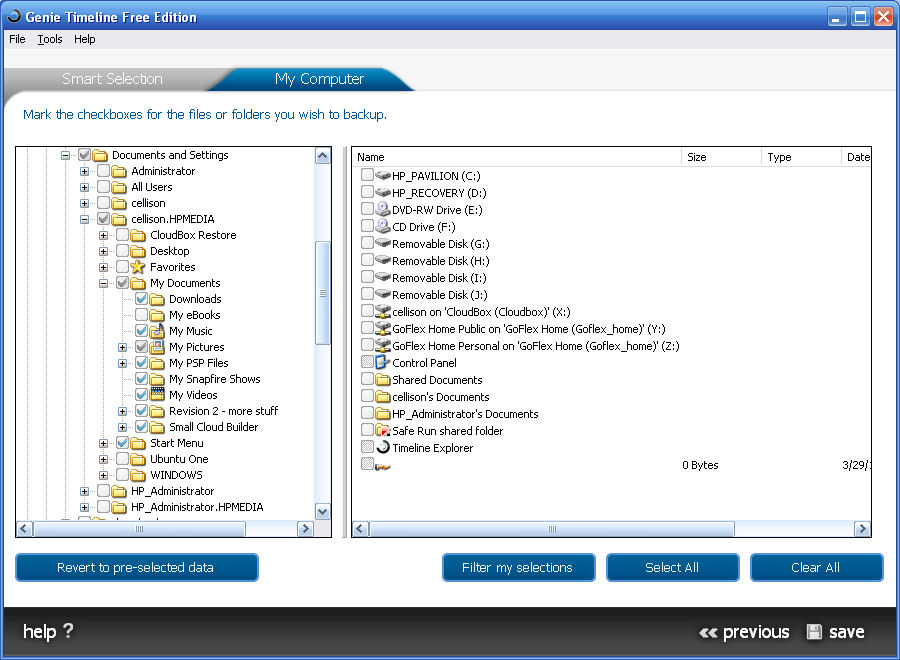Click the Favorites star icon in tree
This screenshot has width=900, height=660.
pyautogui.click(x=138, y=267)
